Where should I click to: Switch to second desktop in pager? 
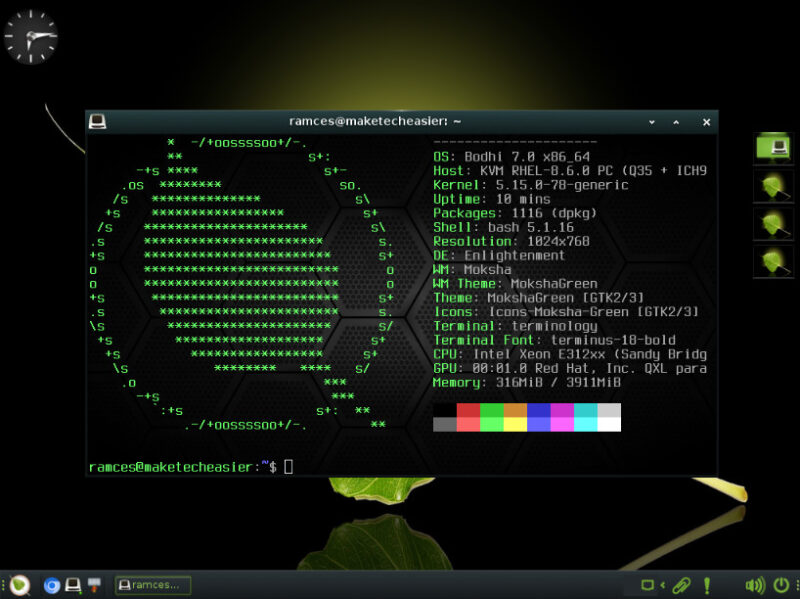point(773,186)
